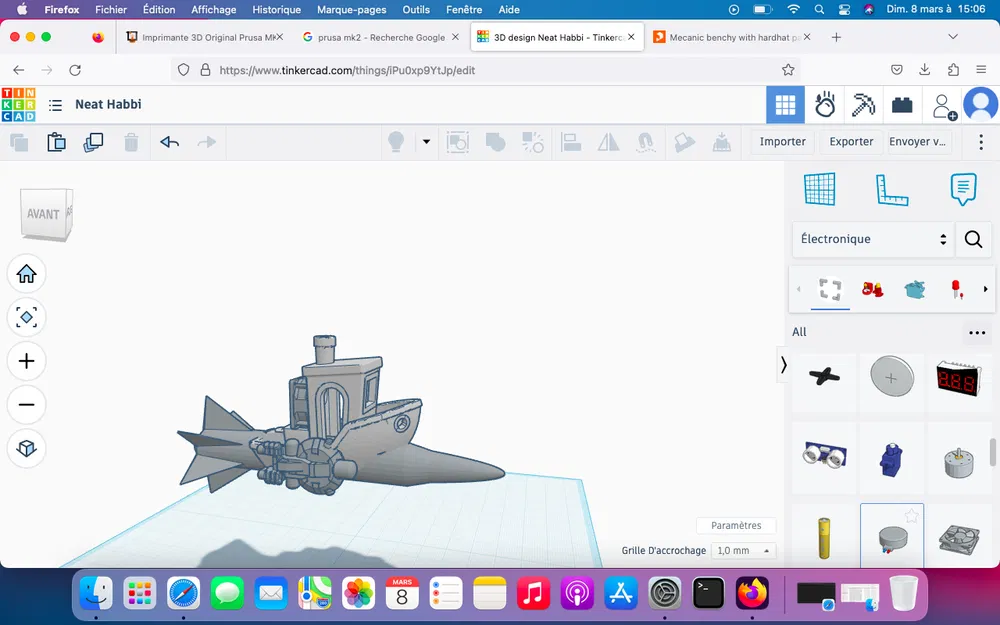
Task: Click the Paste icon
Action: [57, 142]
